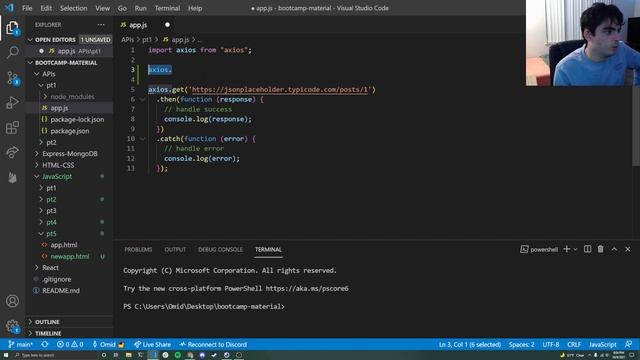Expand the OUTLINE section
This screenshot has height=360, width=640.
(x=47, y=322)
